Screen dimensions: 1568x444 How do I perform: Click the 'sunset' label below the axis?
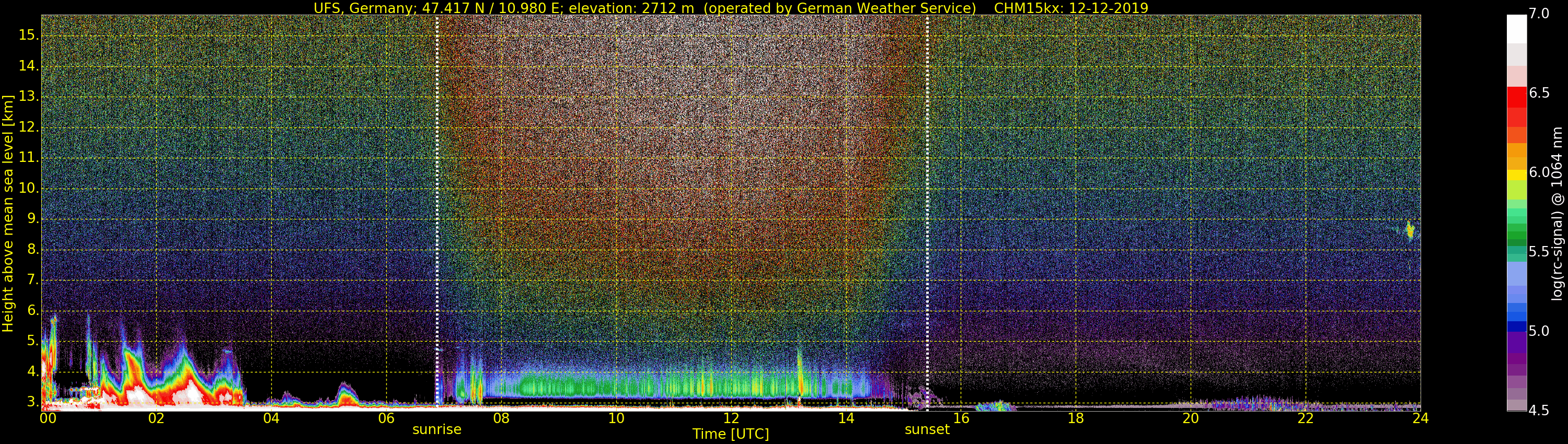(x=927, y=429)
